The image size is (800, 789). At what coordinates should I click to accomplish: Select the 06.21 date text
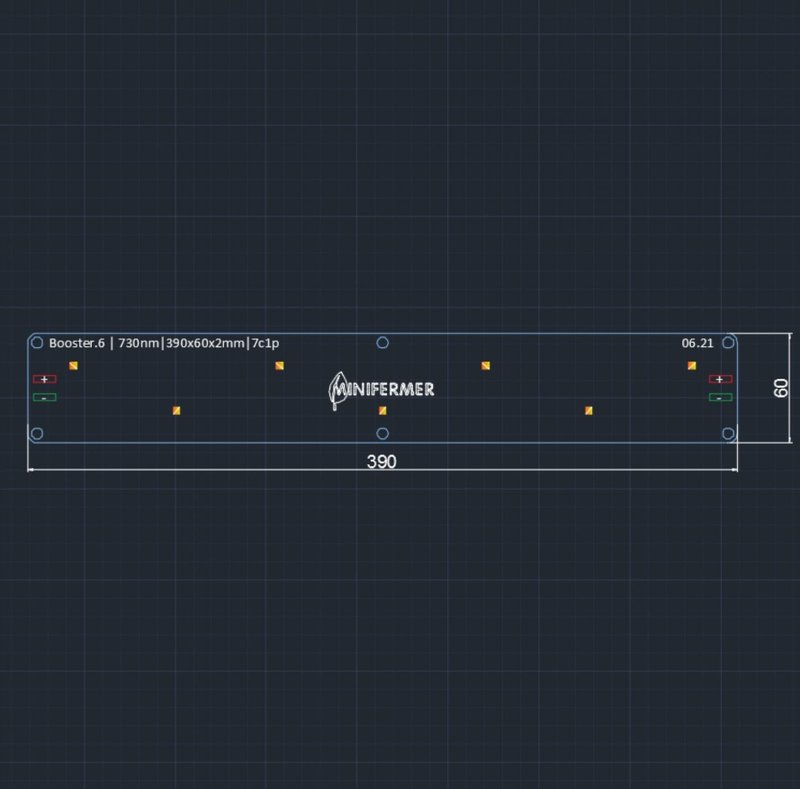(697, 343)
